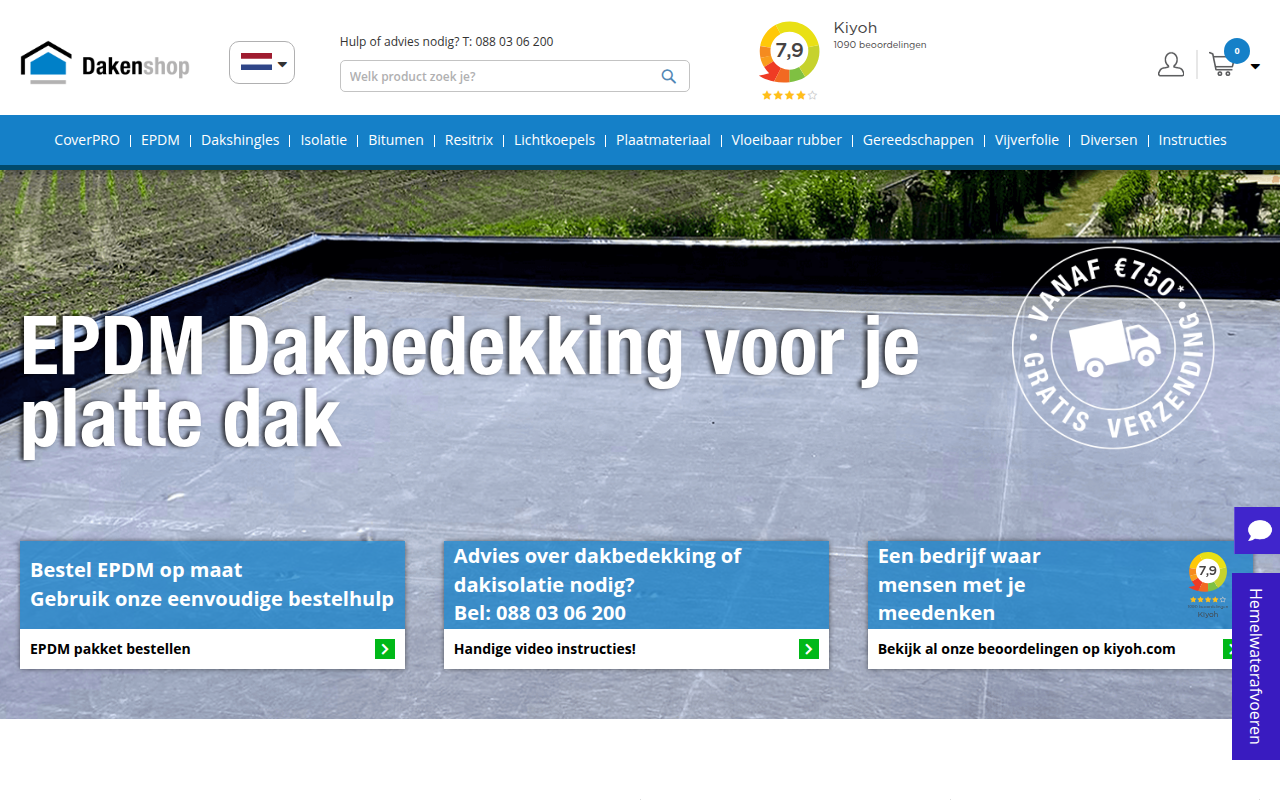The image size is (1280, 800).
Task: Expand the cart dropdown arrow
Action: pos(1255,67)
